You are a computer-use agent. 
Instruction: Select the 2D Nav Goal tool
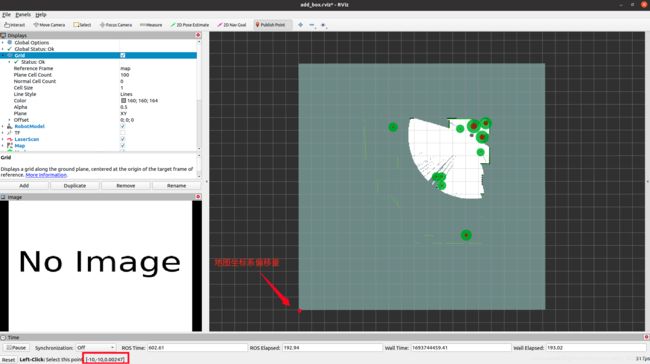pyautogui.click(x=232, y=25)
